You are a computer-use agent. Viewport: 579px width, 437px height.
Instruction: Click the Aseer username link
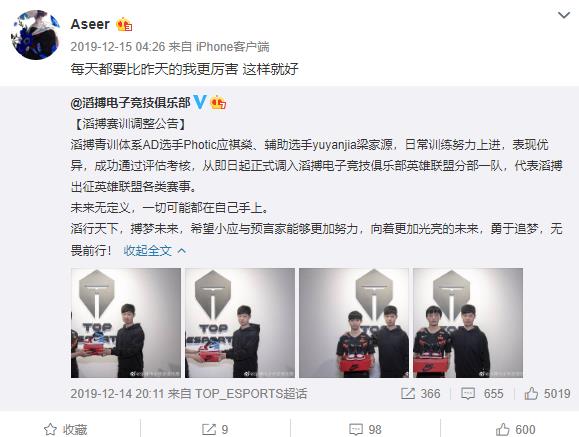[x=90, y=24]
